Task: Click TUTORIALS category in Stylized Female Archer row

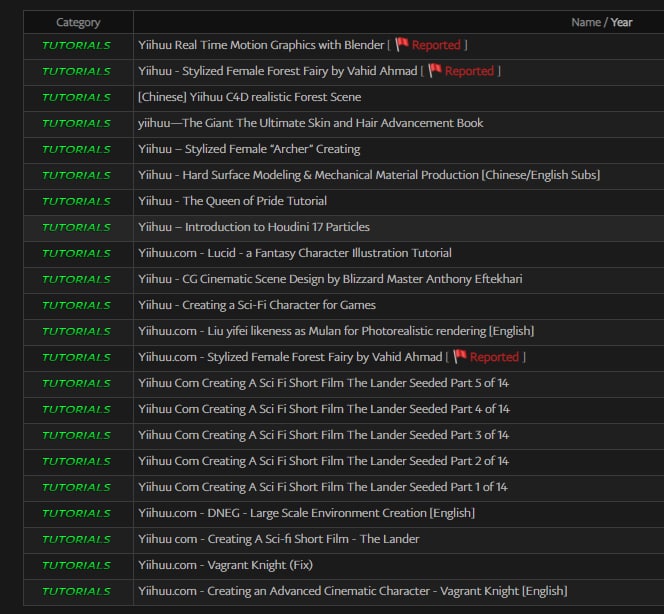Action: pyautogui.click(x=77, y=149)
